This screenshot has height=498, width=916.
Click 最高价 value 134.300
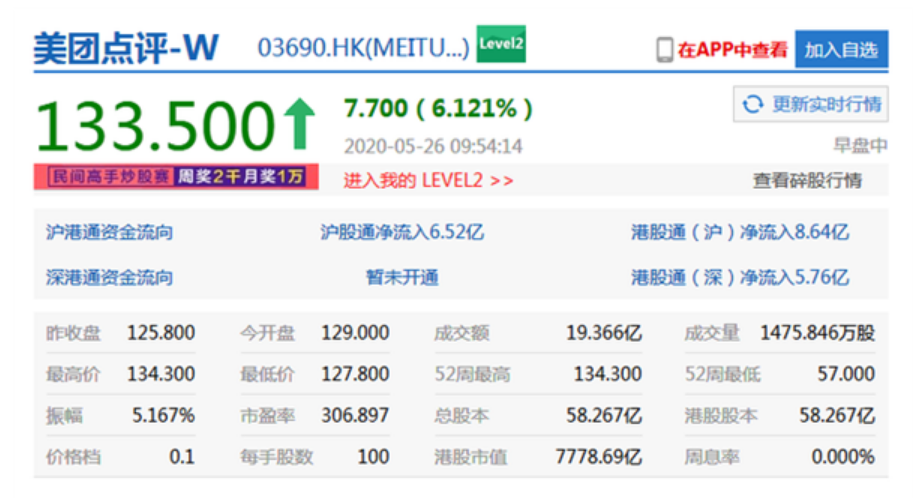[x=161, y=374]
